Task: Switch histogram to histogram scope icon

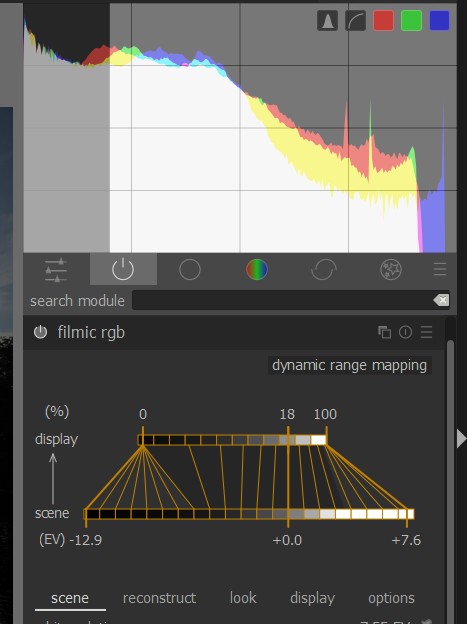Action: [x=327, y=20]
